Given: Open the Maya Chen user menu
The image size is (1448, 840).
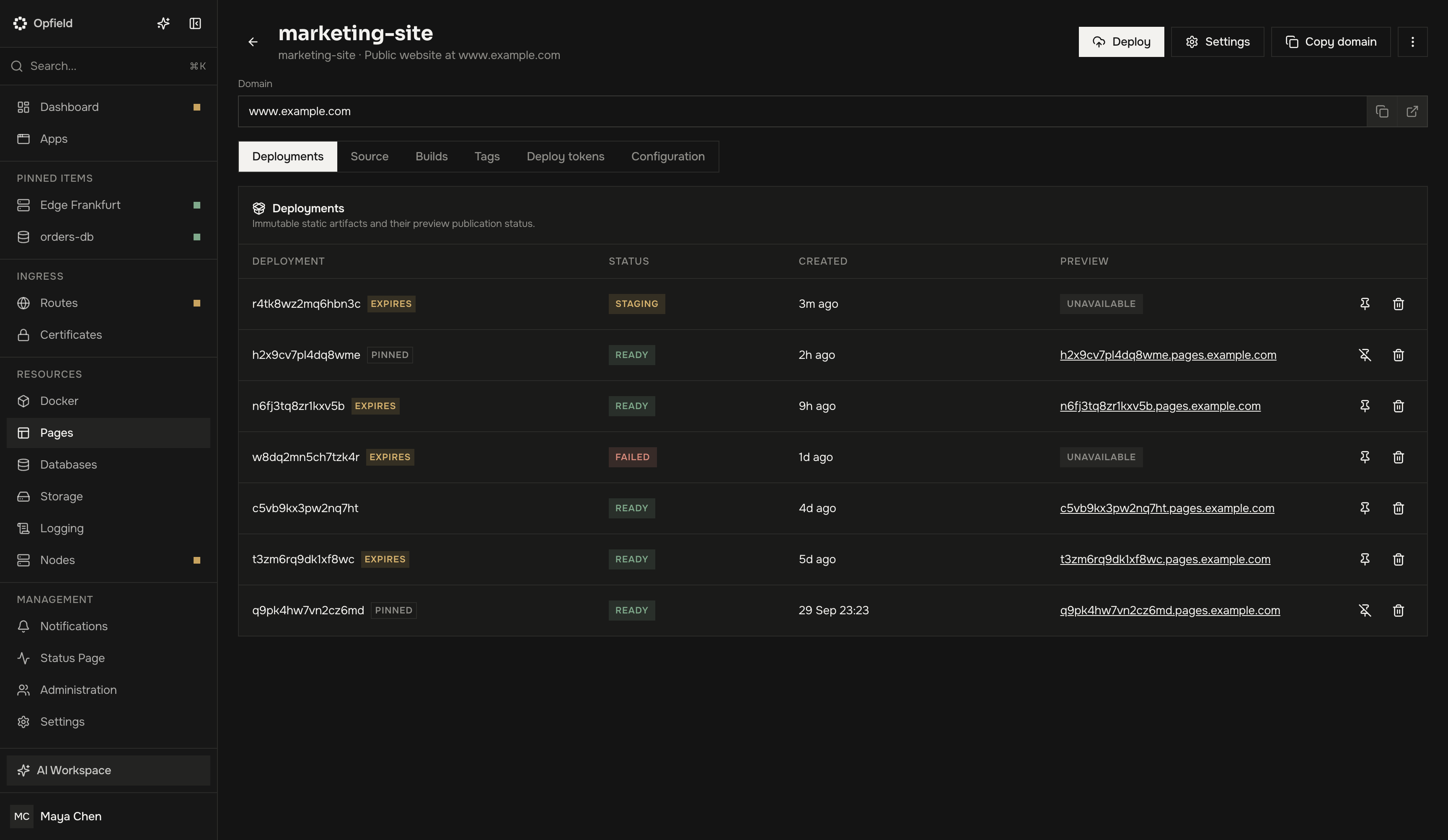Looking at the screenshot, I should (x=109, y=817).
